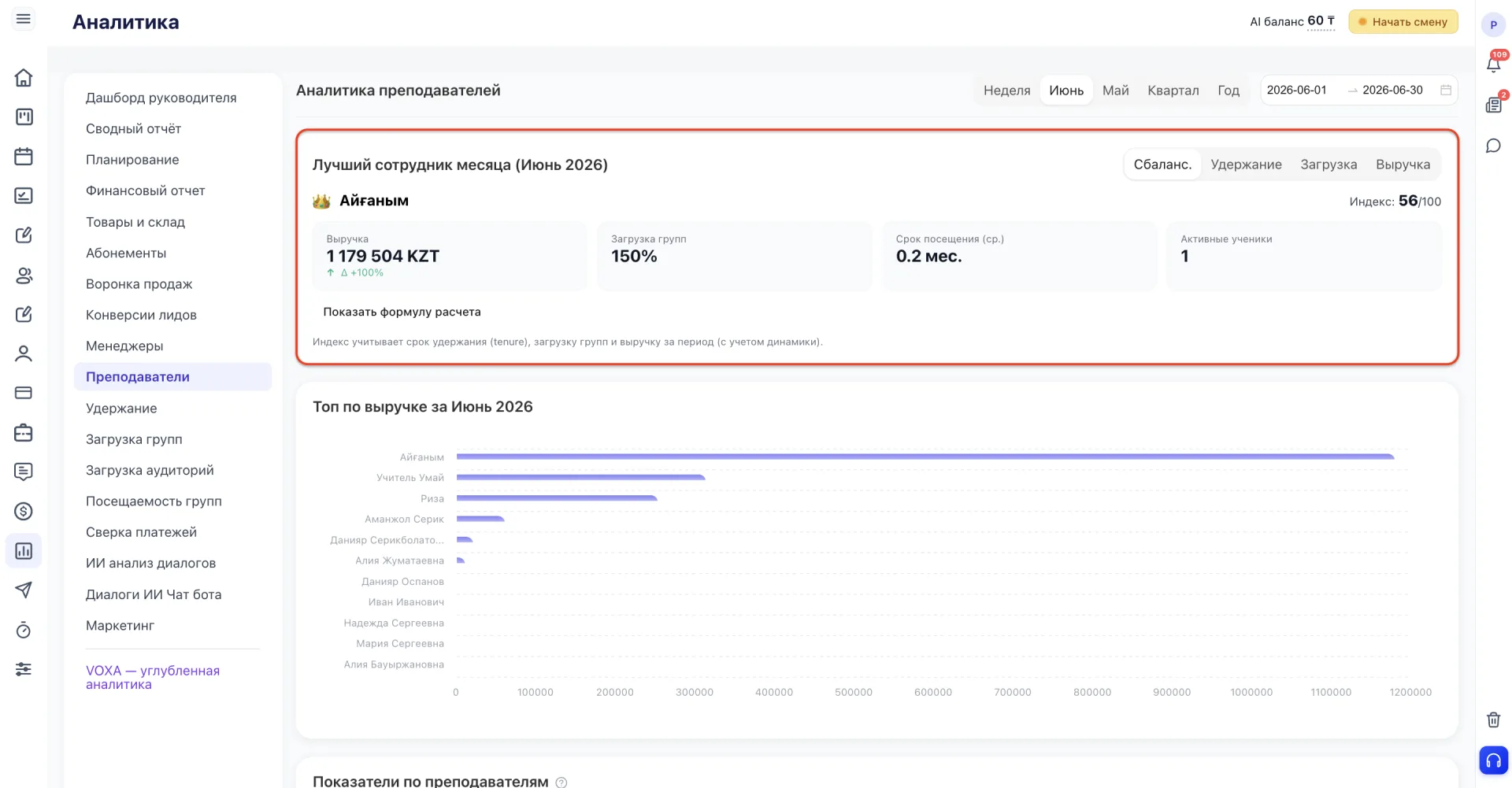Screen dimensions: 1512x788
Task: Click the paper plane sidebar icon
Action: pos(24,590)
